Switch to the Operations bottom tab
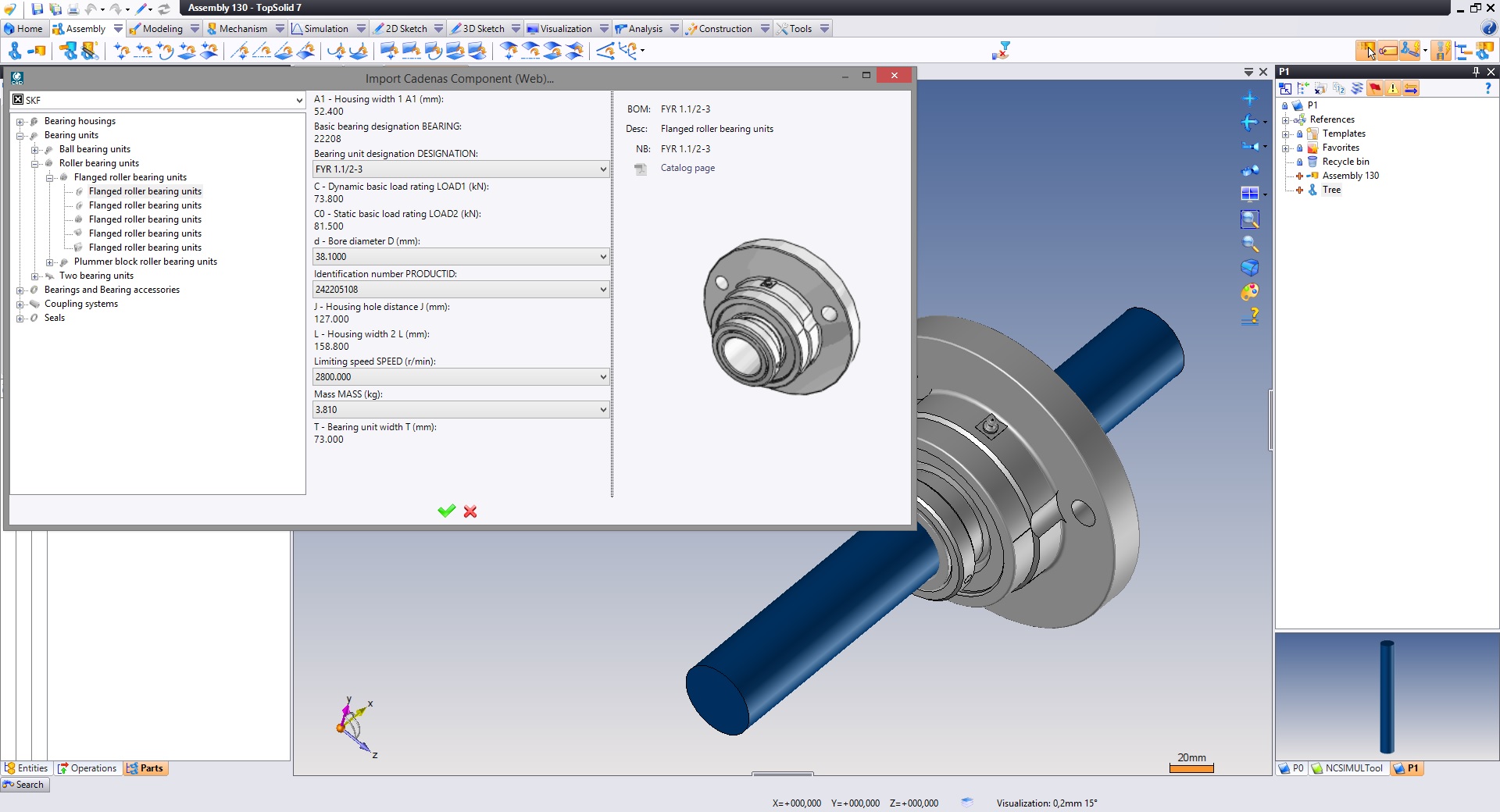Viewport: 1500px width, 812px height. click(x=87, y=768)
